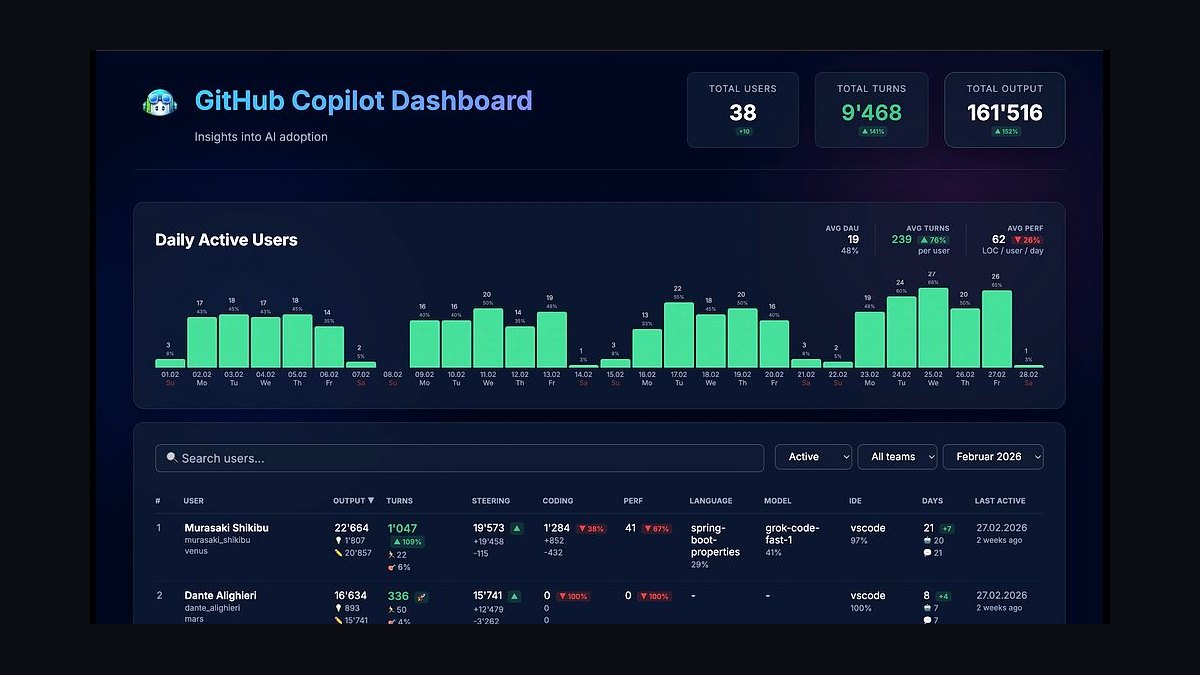Screen dimensions: 1200x675
Task: Click the green up arrow beside 19'573
Action: (x=517, y=528)
